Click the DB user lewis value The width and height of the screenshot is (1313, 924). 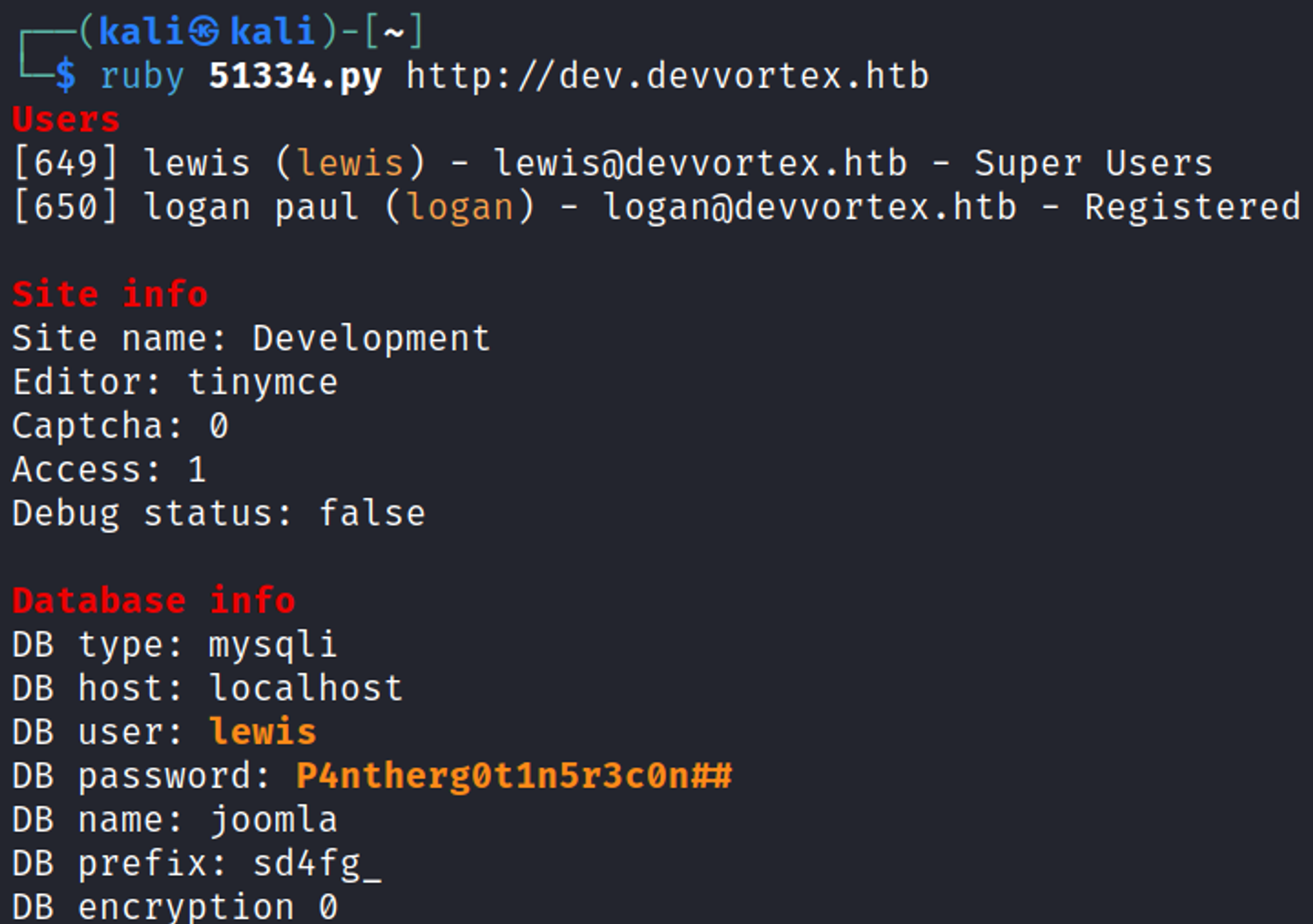[263, 732]
